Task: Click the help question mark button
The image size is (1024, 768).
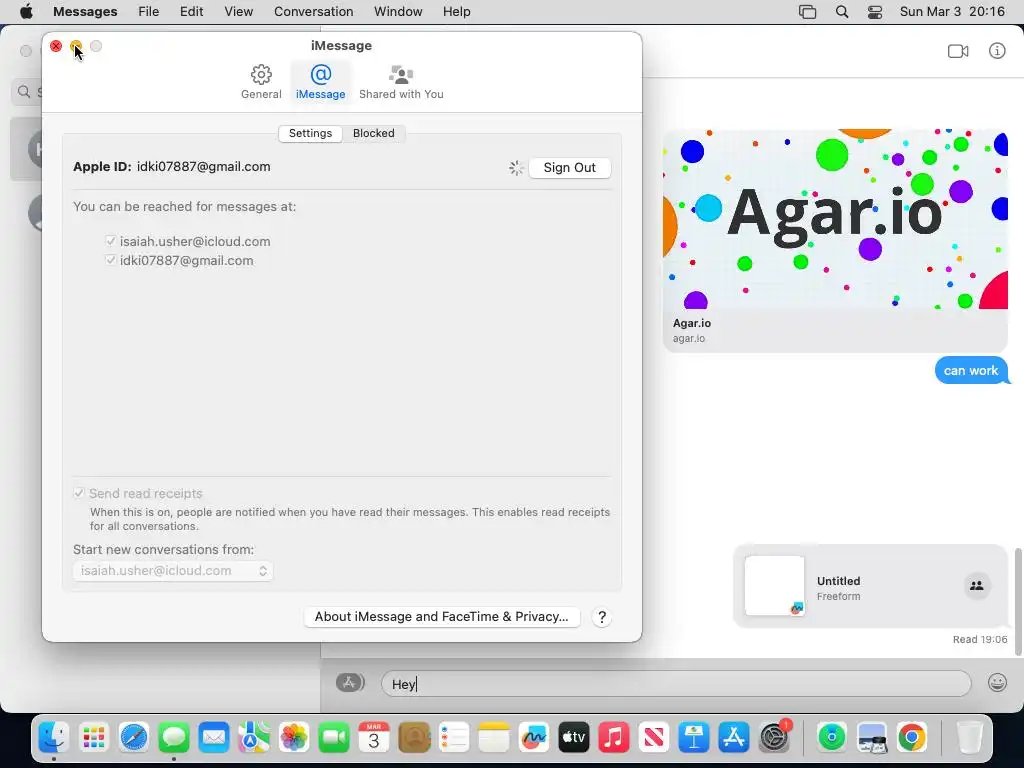Action: [x=601, y=617]
